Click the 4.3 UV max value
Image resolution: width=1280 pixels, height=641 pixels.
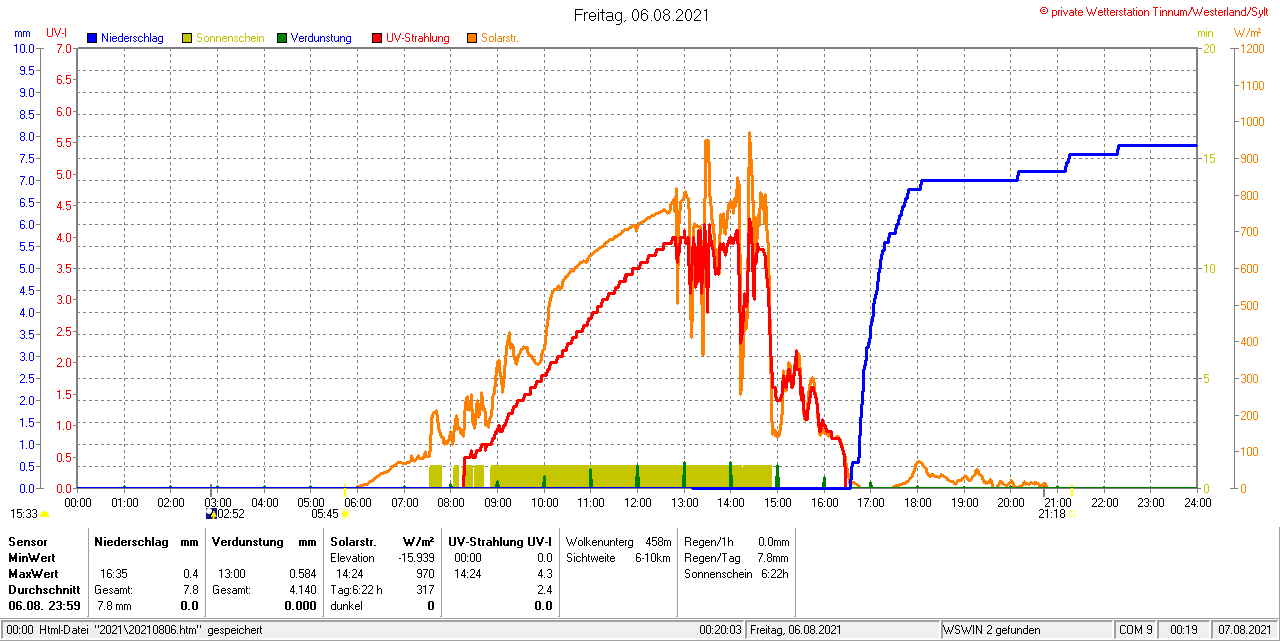(544, 574)
